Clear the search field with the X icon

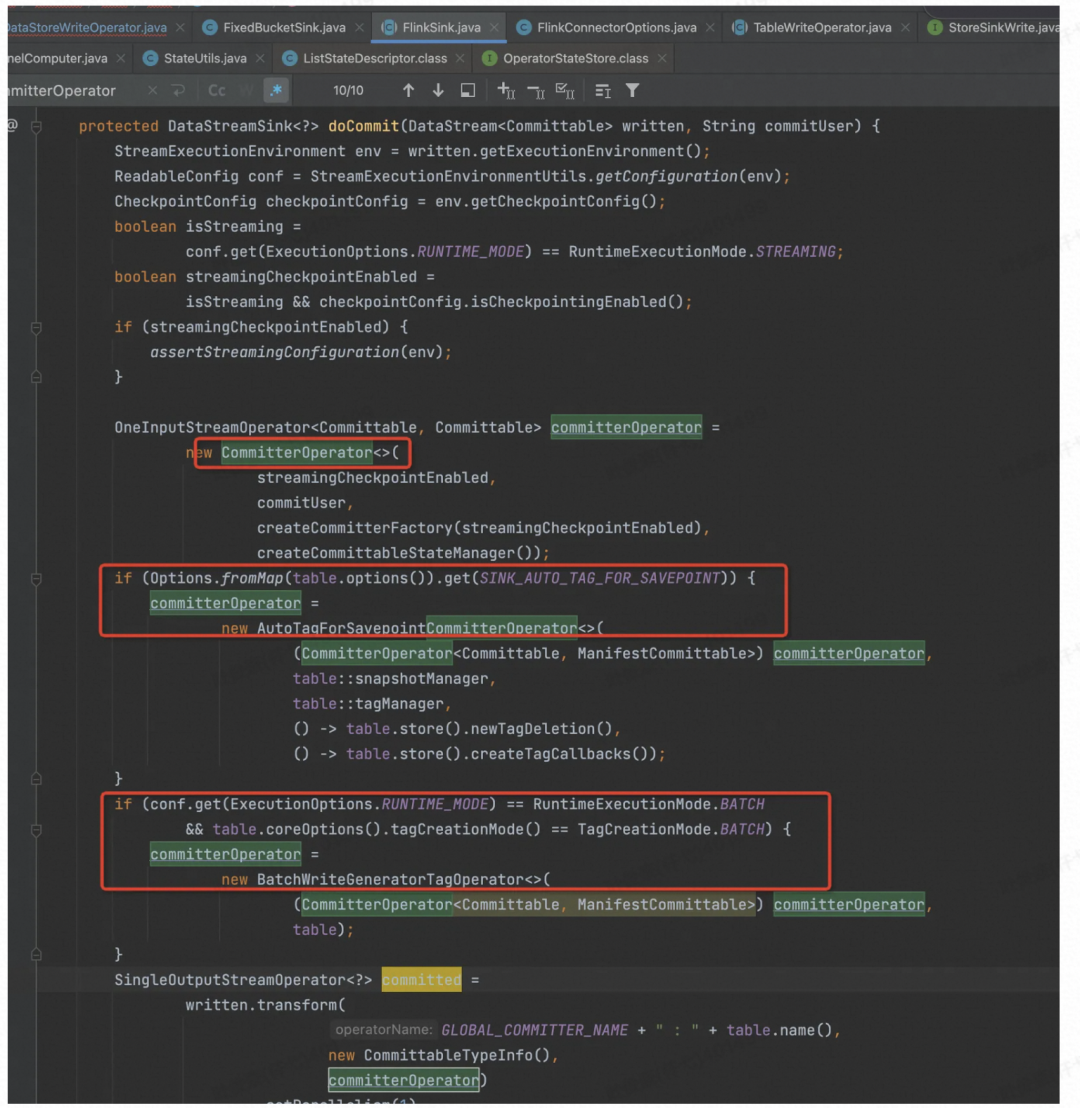point(152,90)
